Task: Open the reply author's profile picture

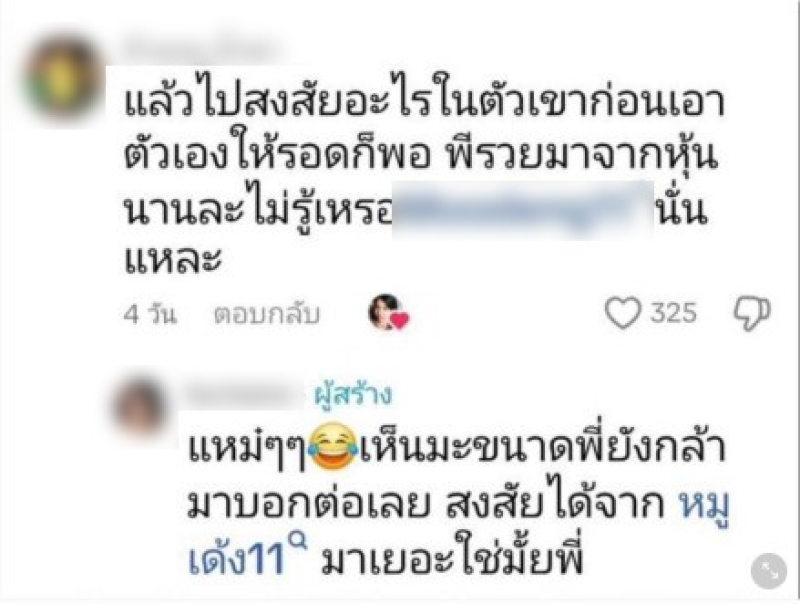Action: [x=140, y=408]
